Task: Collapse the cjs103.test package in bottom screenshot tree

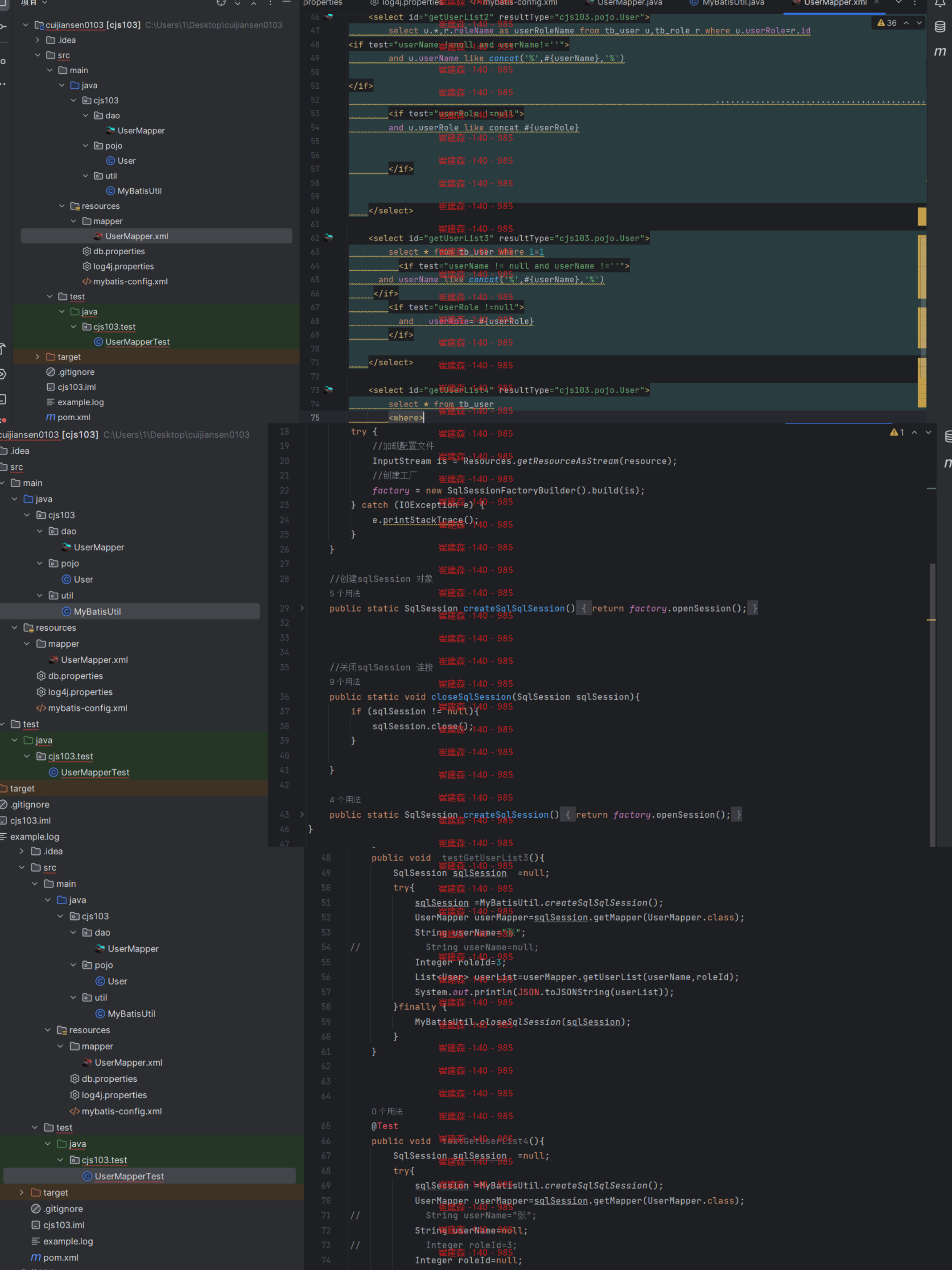Action: (x=60, y=1160)
